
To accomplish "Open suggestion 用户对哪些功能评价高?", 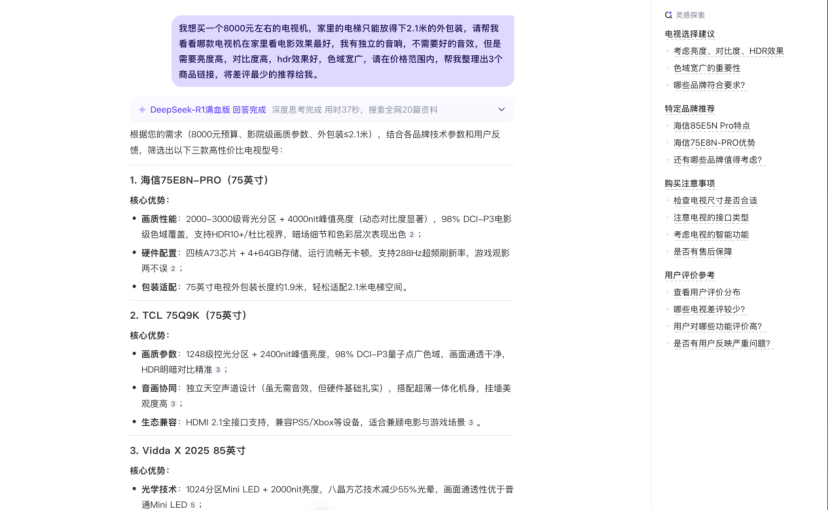I will (x=718, y=326).
